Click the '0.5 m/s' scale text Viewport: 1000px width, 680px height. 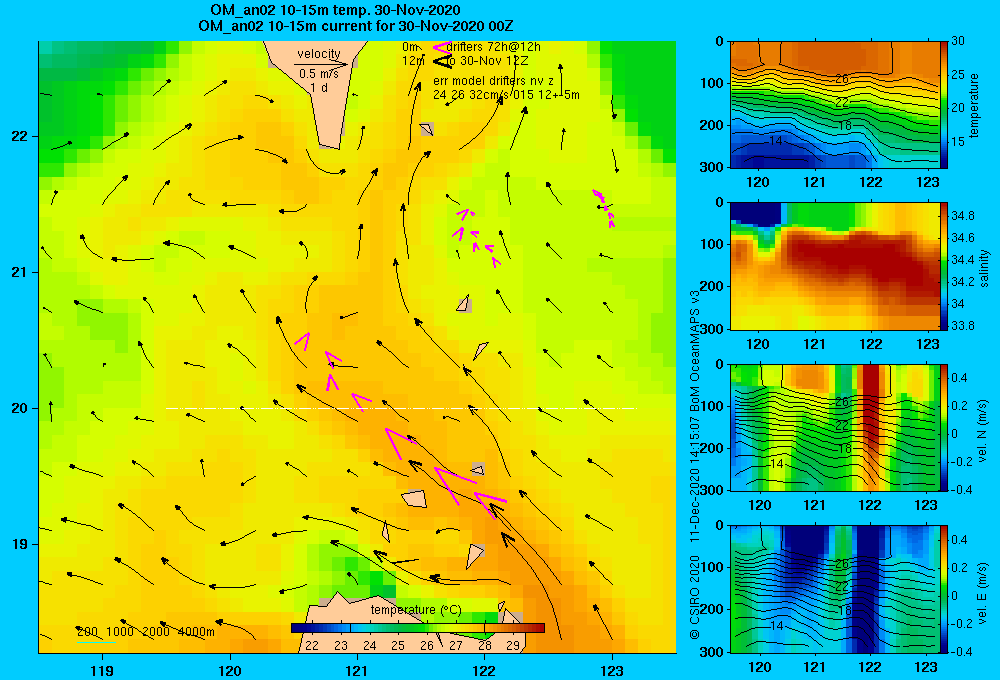click(319, 74)
